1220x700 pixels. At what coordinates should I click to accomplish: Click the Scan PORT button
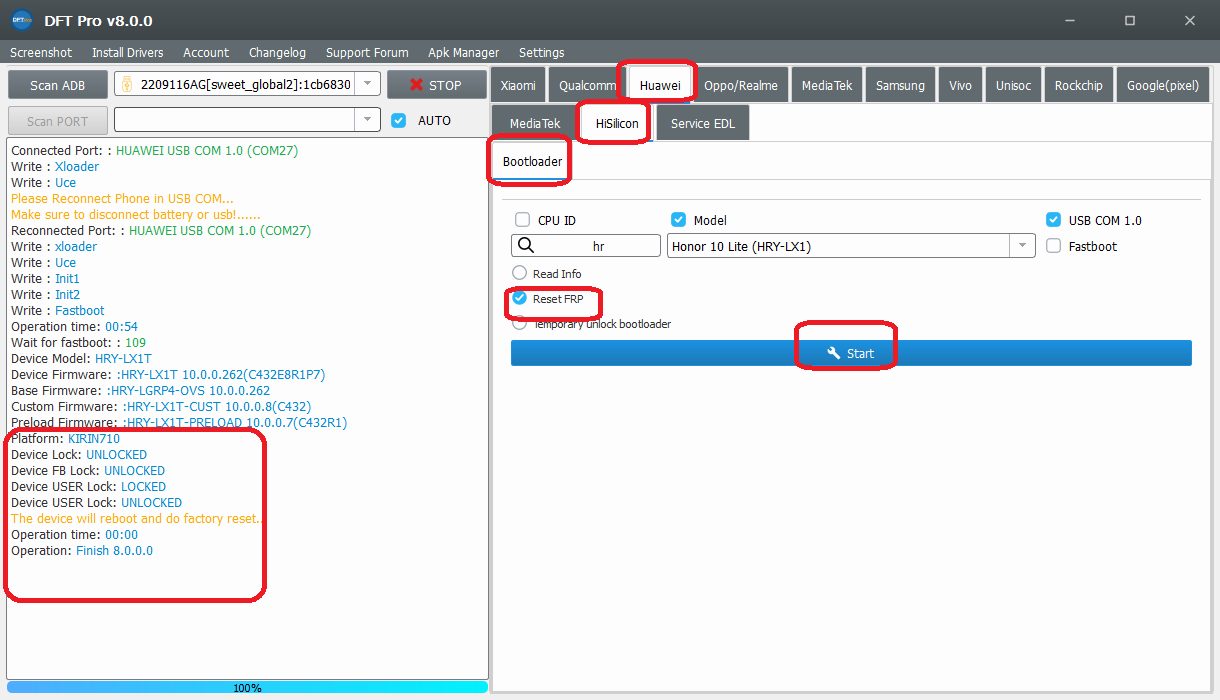[57, 120]
